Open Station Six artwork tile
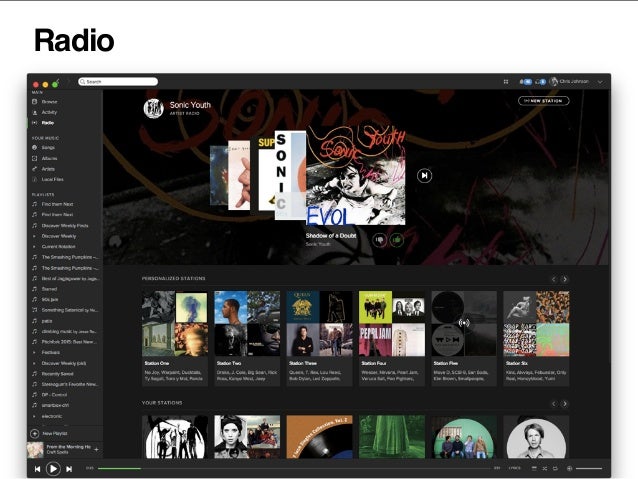 click(x=536, y=324)
